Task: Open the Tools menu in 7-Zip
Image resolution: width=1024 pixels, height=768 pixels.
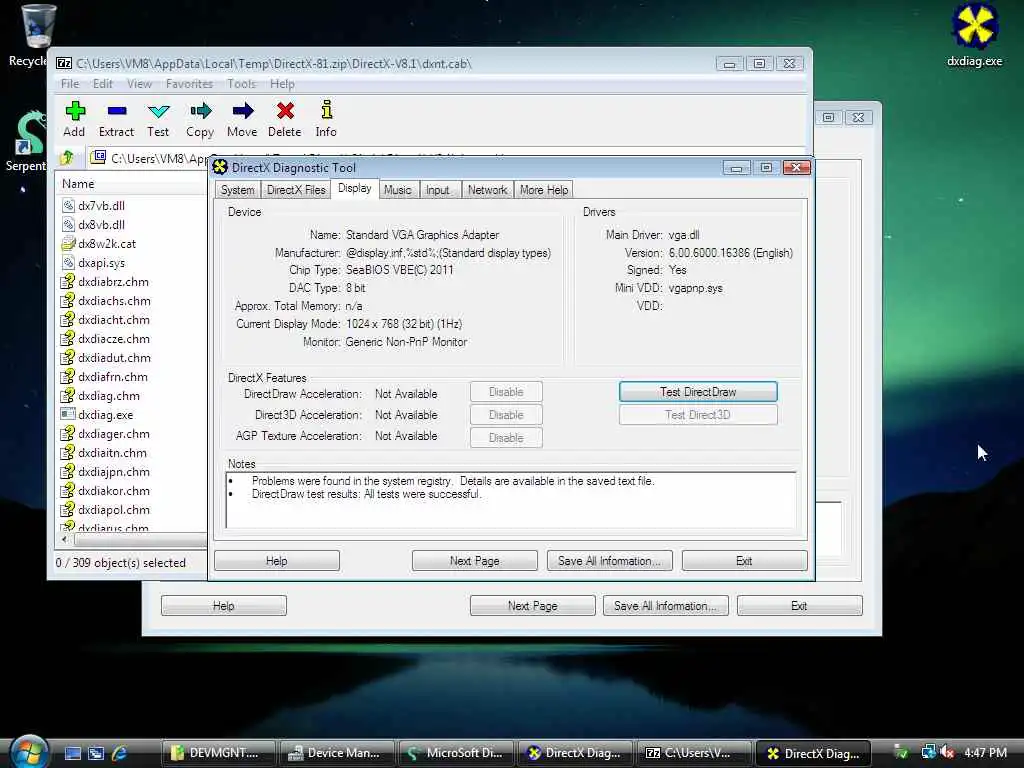Action: (242, 84)
